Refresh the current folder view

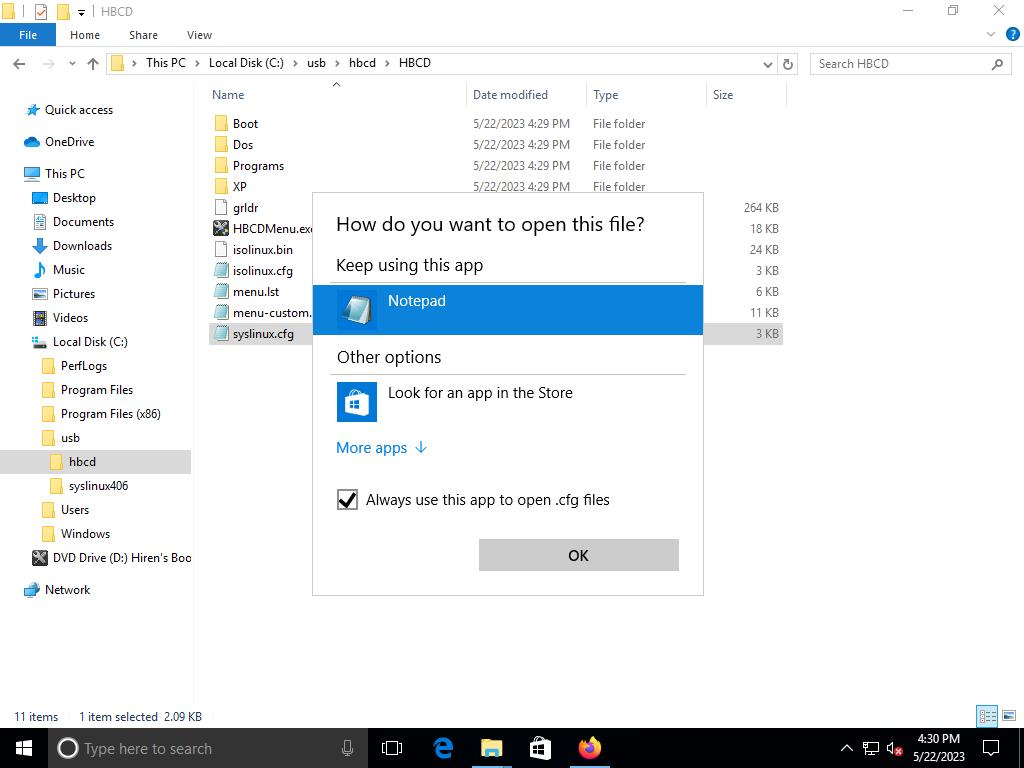click(x=788, y=64)
